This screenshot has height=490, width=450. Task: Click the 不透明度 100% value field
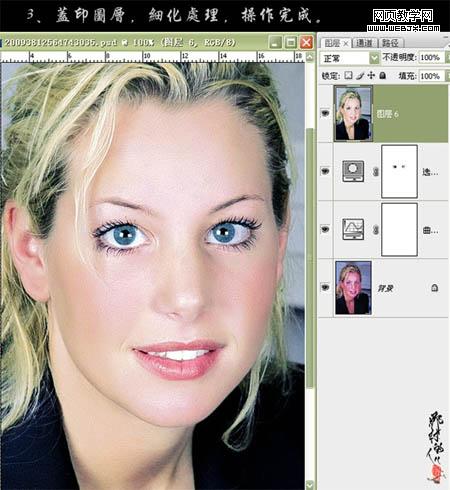[432, 57]
